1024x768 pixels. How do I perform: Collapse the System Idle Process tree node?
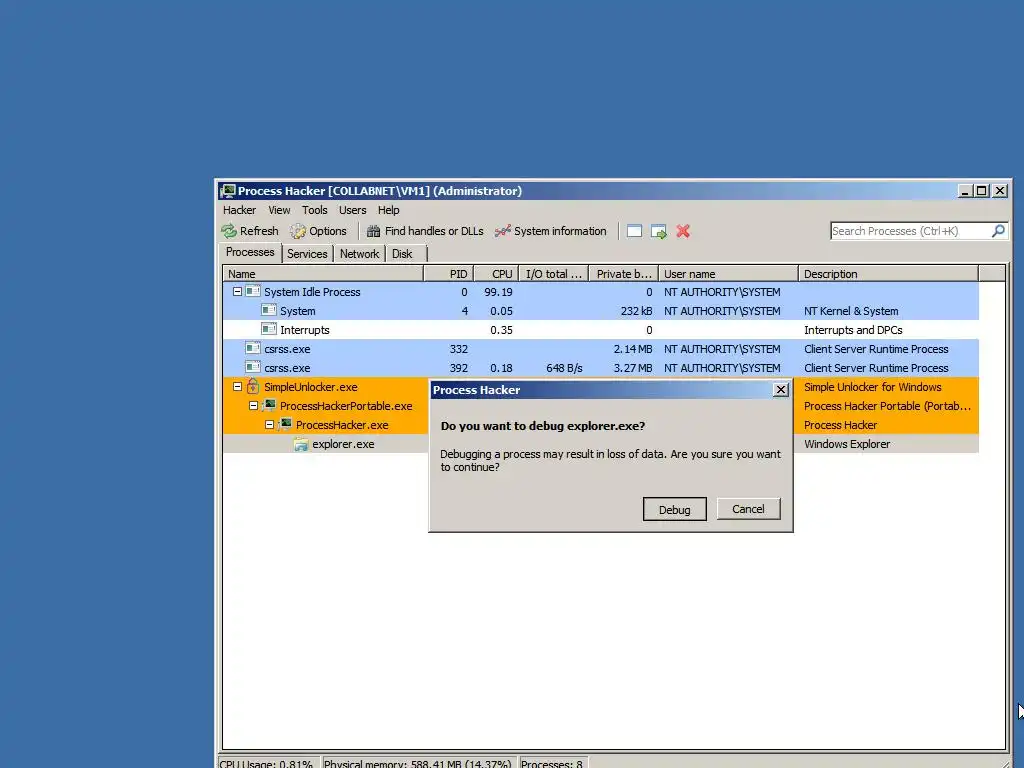tap(238, 292)
